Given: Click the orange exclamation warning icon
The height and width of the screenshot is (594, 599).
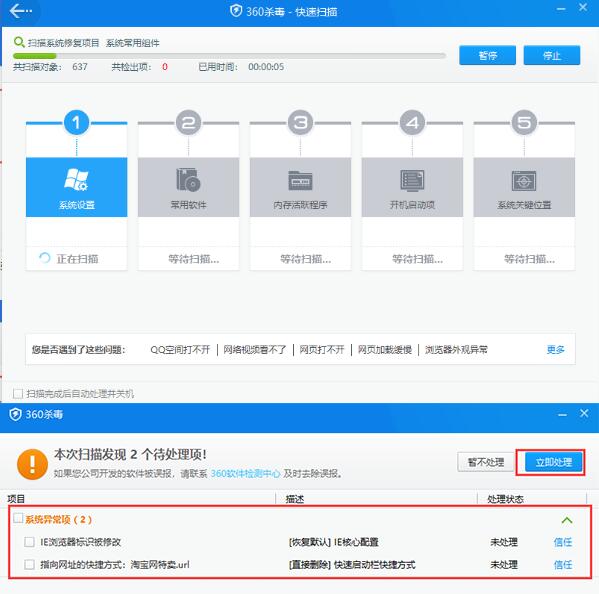Looking at the screenshot, I should point(32,464).
